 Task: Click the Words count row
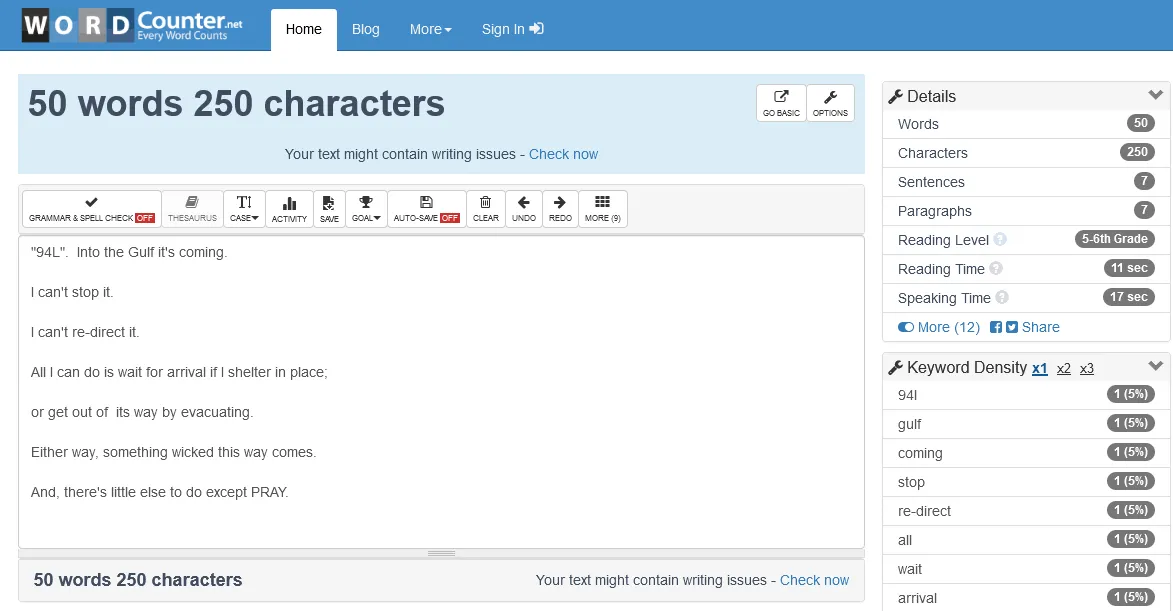(1026, 124)
